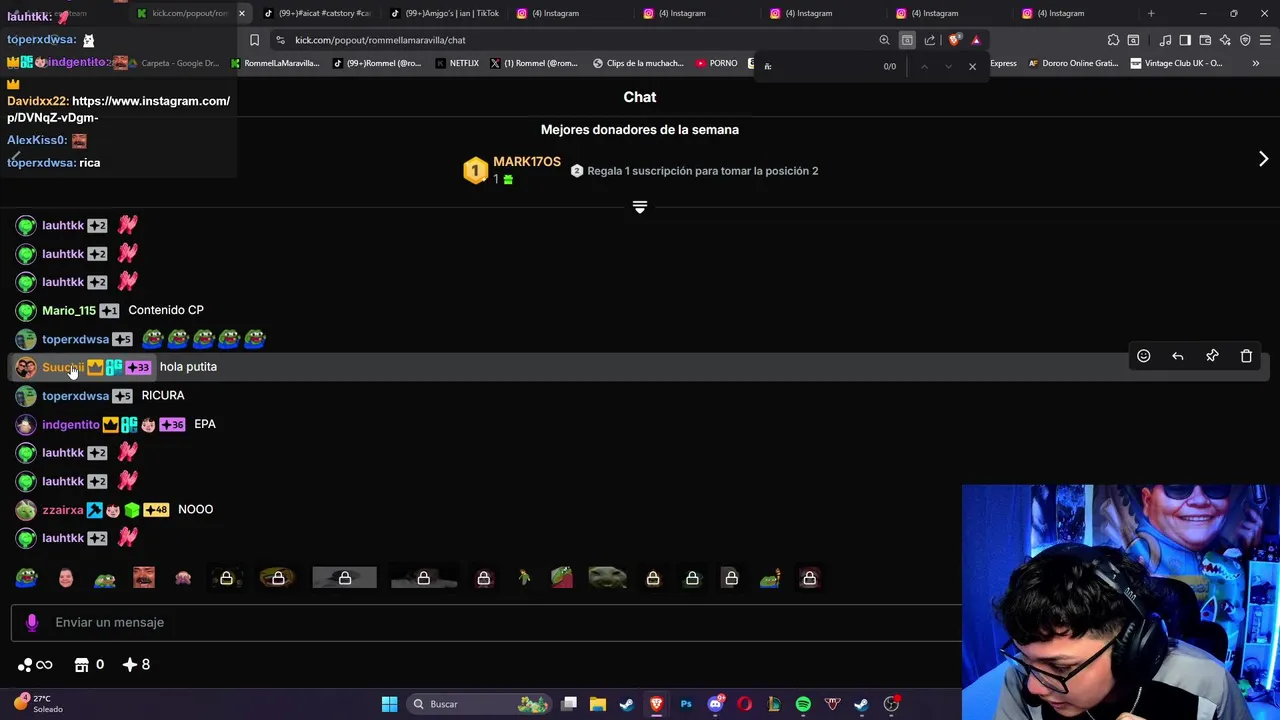Click the MARK17OS top donor name
This screenshot has width=1280, height=720.
[527, 161]
